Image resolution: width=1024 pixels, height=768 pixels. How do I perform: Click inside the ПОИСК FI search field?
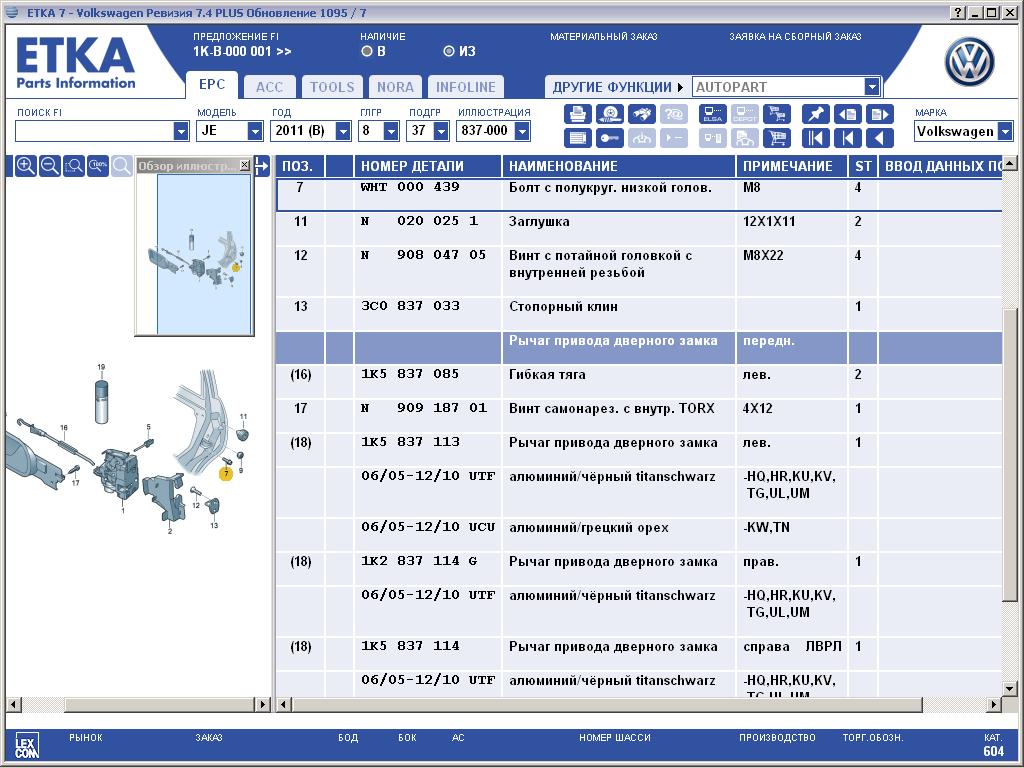click(x=95, y=131)
